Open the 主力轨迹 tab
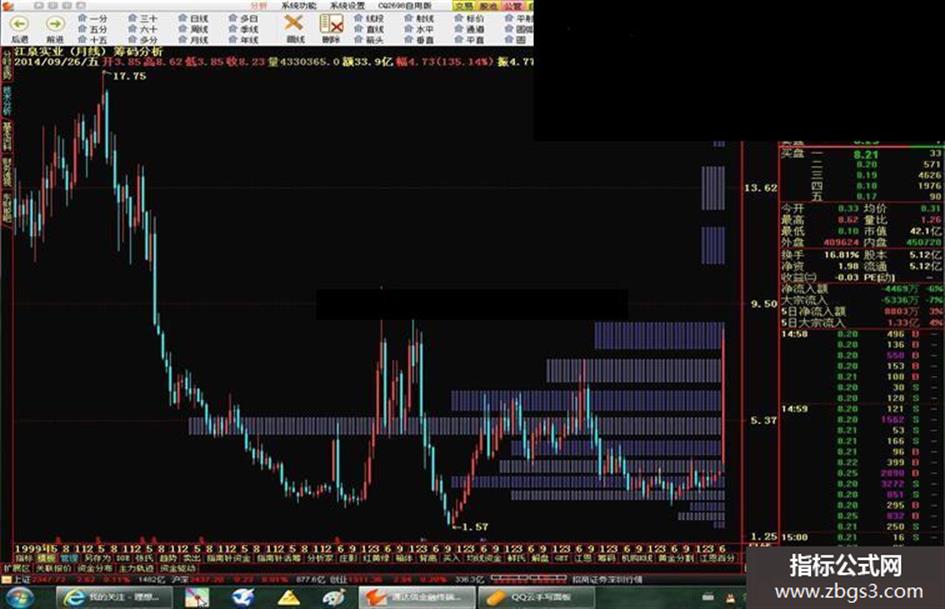 pos(136,569)
